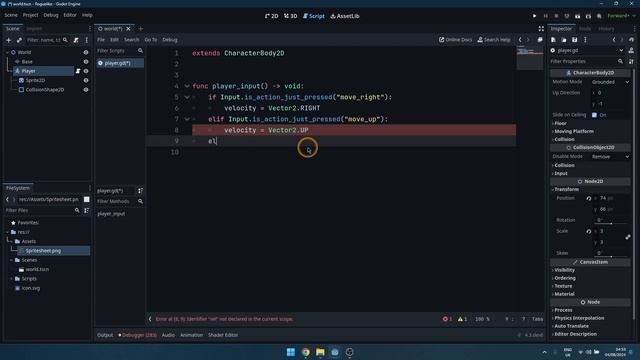Save resource disk icon in Inspector
Screen dimensions: 640x360
574,40
